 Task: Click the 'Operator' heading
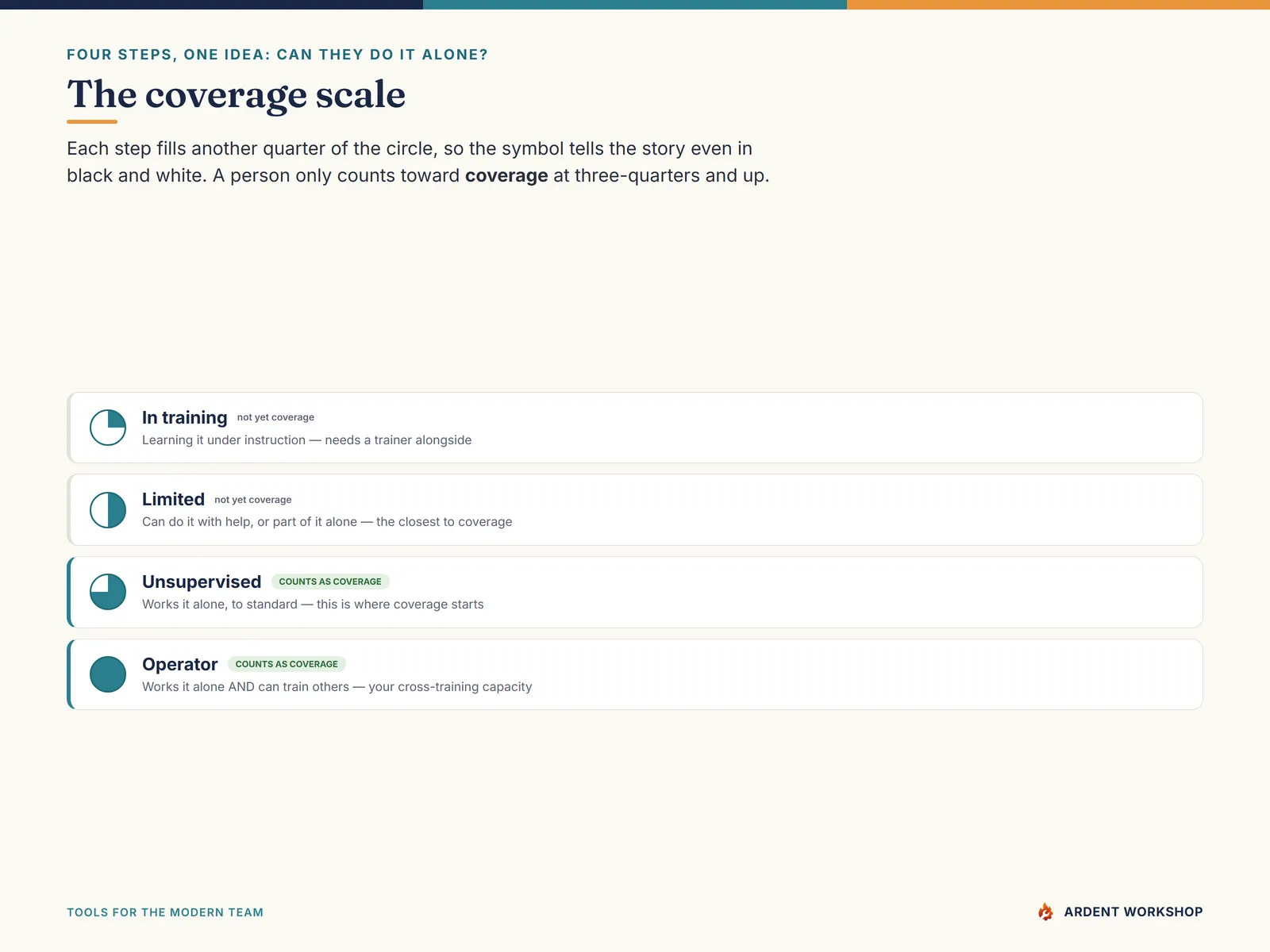pos(179,664)
